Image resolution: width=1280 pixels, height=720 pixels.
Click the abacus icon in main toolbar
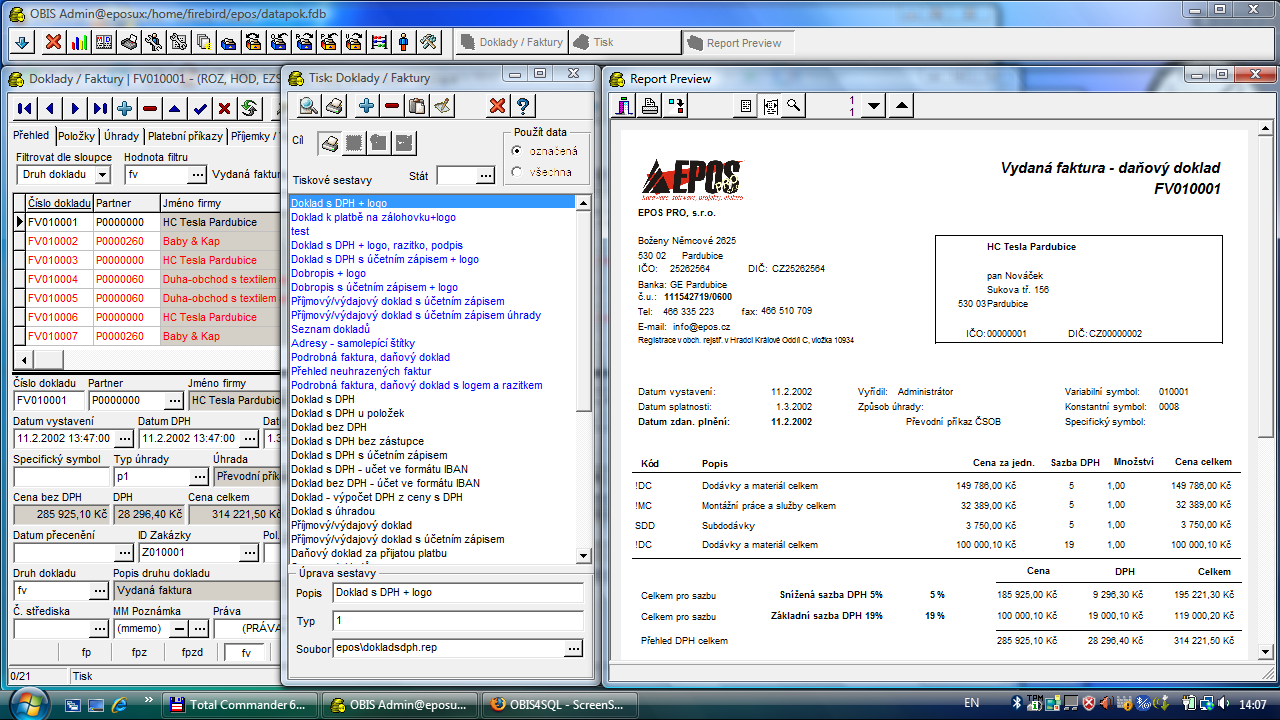click(379, 42)
